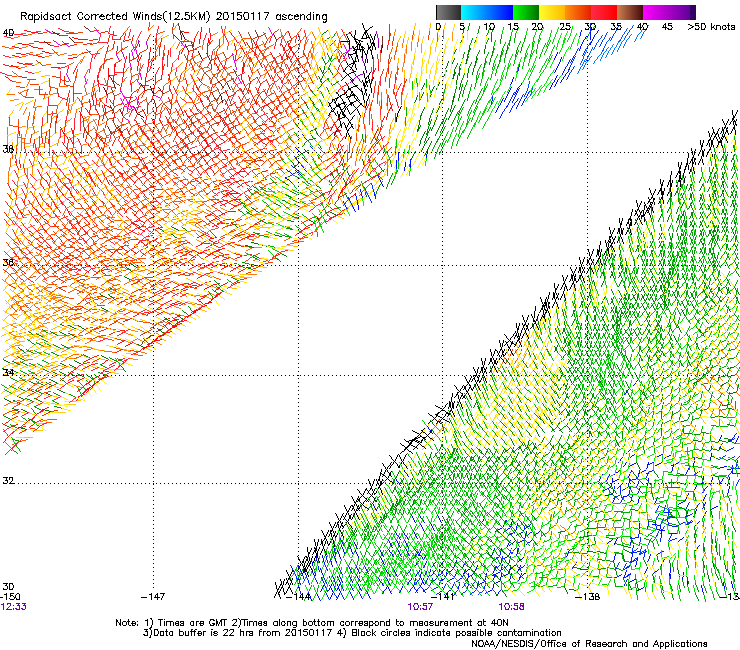Click the longitude label '-138'
The width and height of the screenshot is (740, 650).
tap(588, 597)
